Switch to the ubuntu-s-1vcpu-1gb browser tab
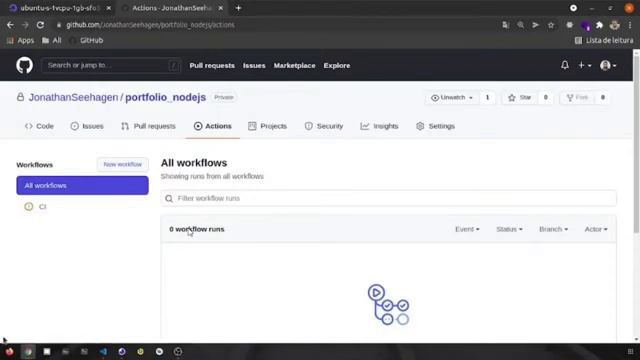Image resolution: width=640 pixels, height=360 pixels. pos(59,8)
